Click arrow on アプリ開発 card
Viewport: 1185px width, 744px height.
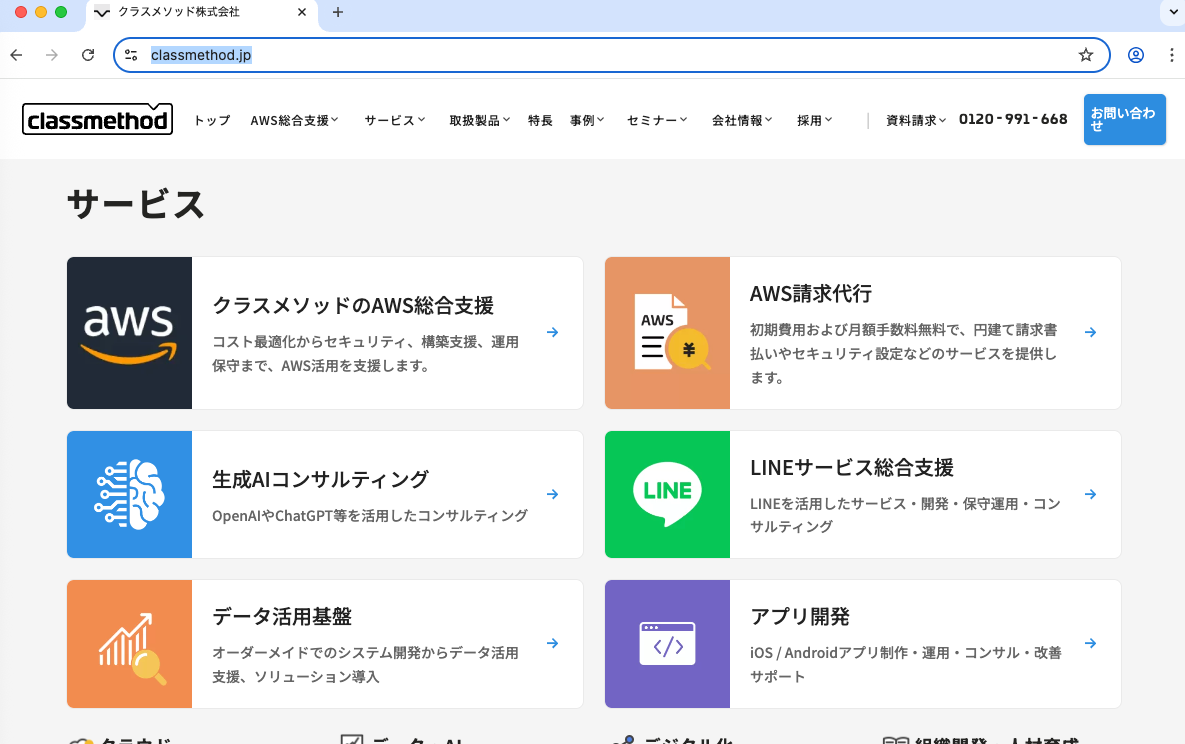1091,643
